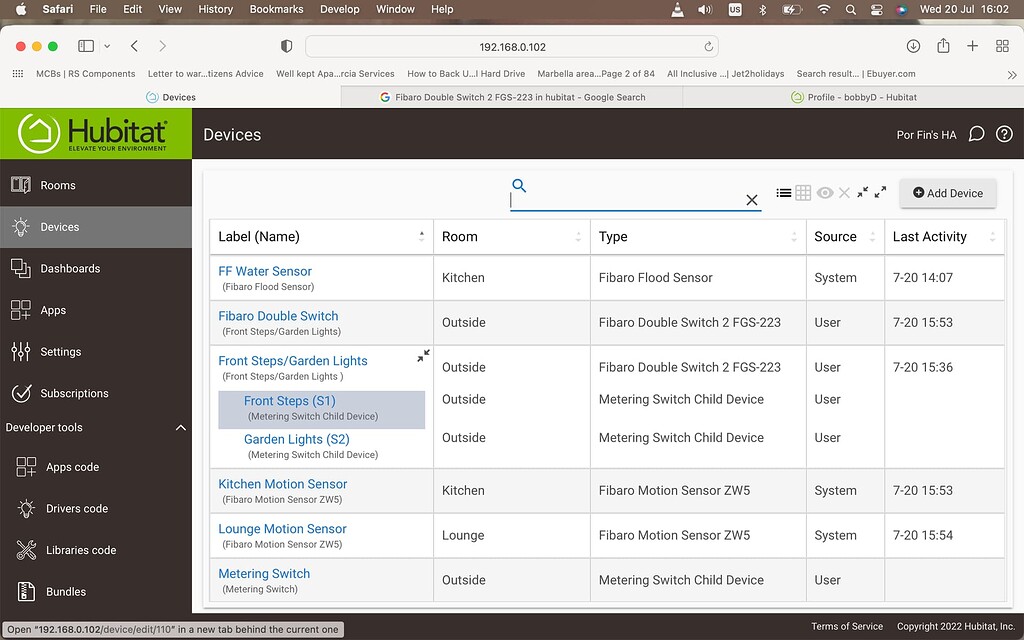
Task: Open Drivers code developer tool
Action: (77, 508)
